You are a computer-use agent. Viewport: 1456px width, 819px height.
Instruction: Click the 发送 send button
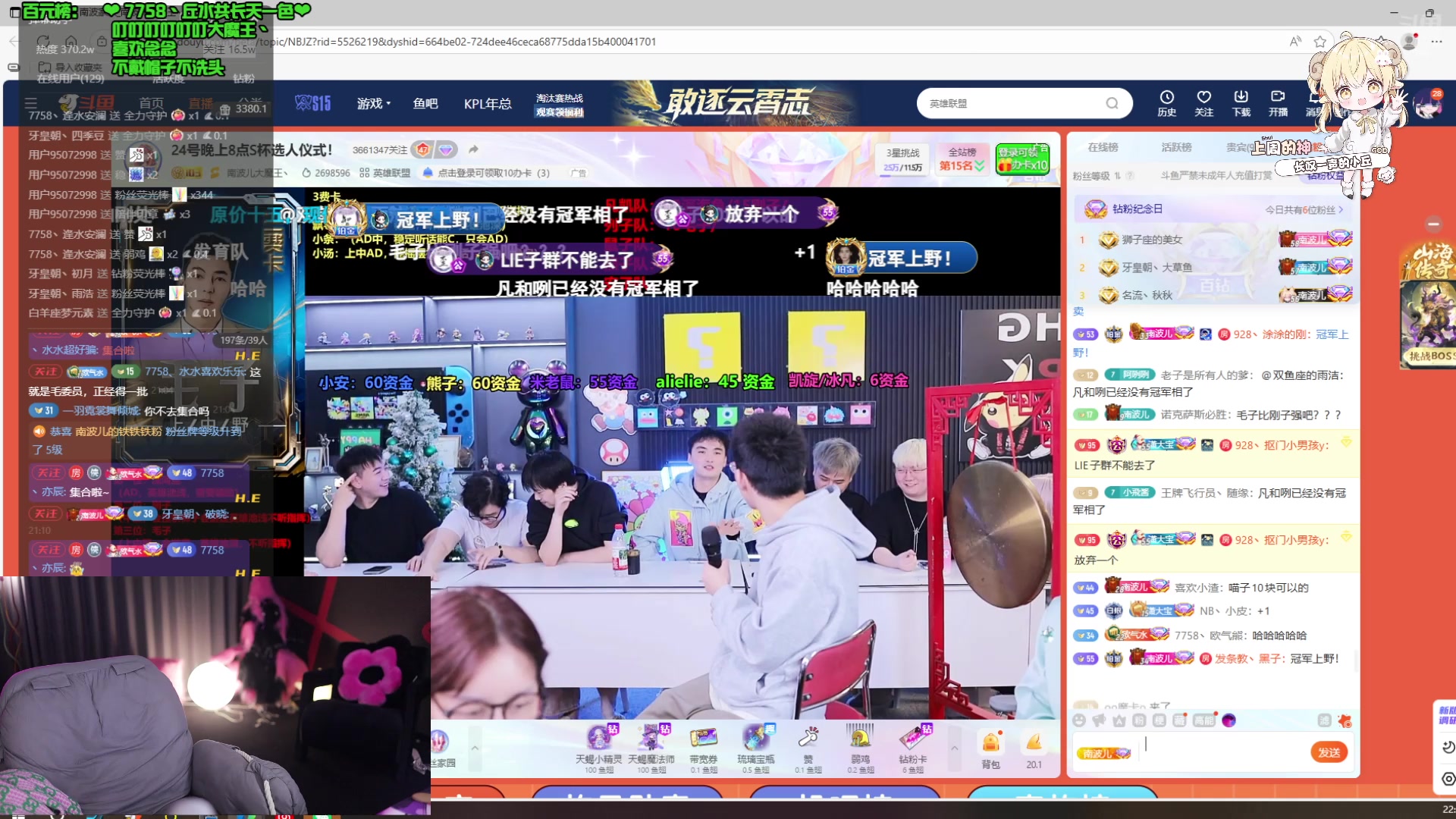coord(1329,752)
